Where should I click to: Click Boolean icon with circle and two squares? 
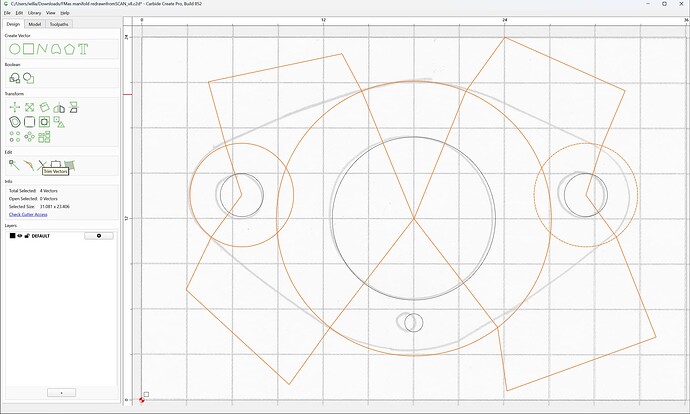pos(15,78)
